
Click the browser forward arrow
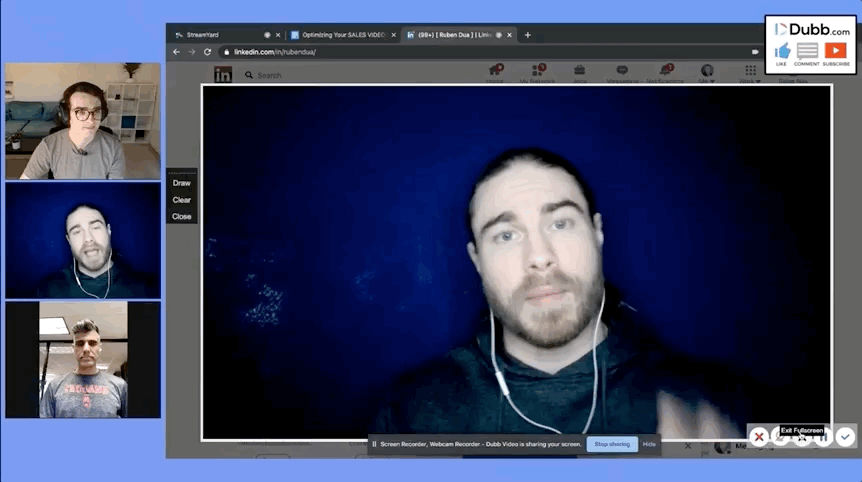coord(192,52)
